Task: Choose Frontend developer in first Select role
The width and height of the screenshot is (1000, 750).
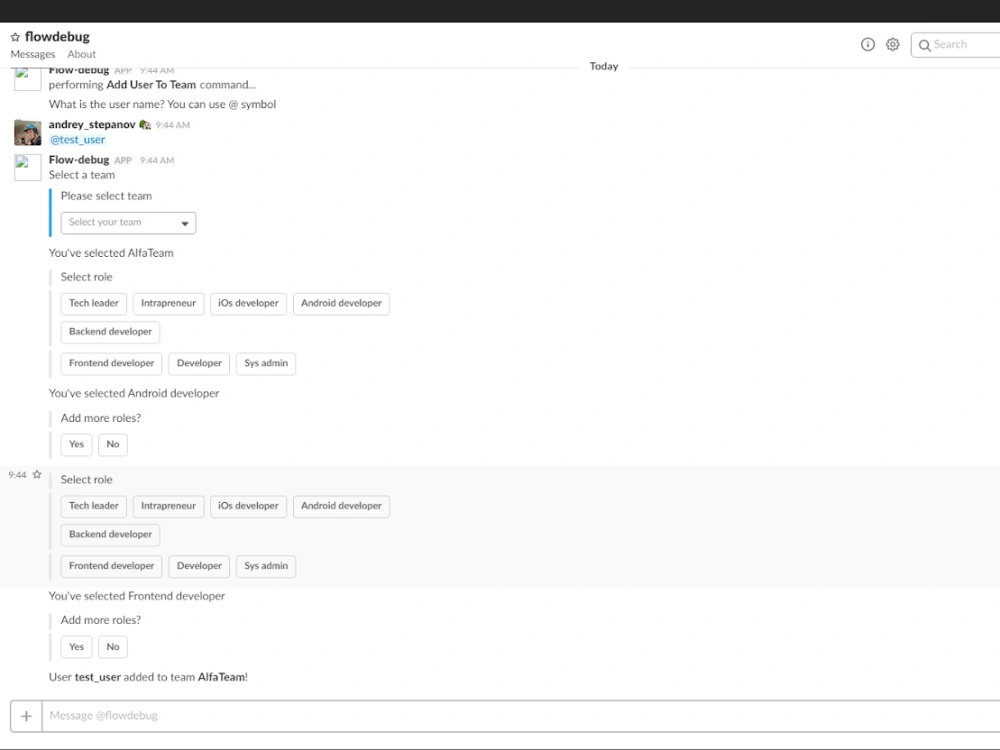Action: click(112, 364)
